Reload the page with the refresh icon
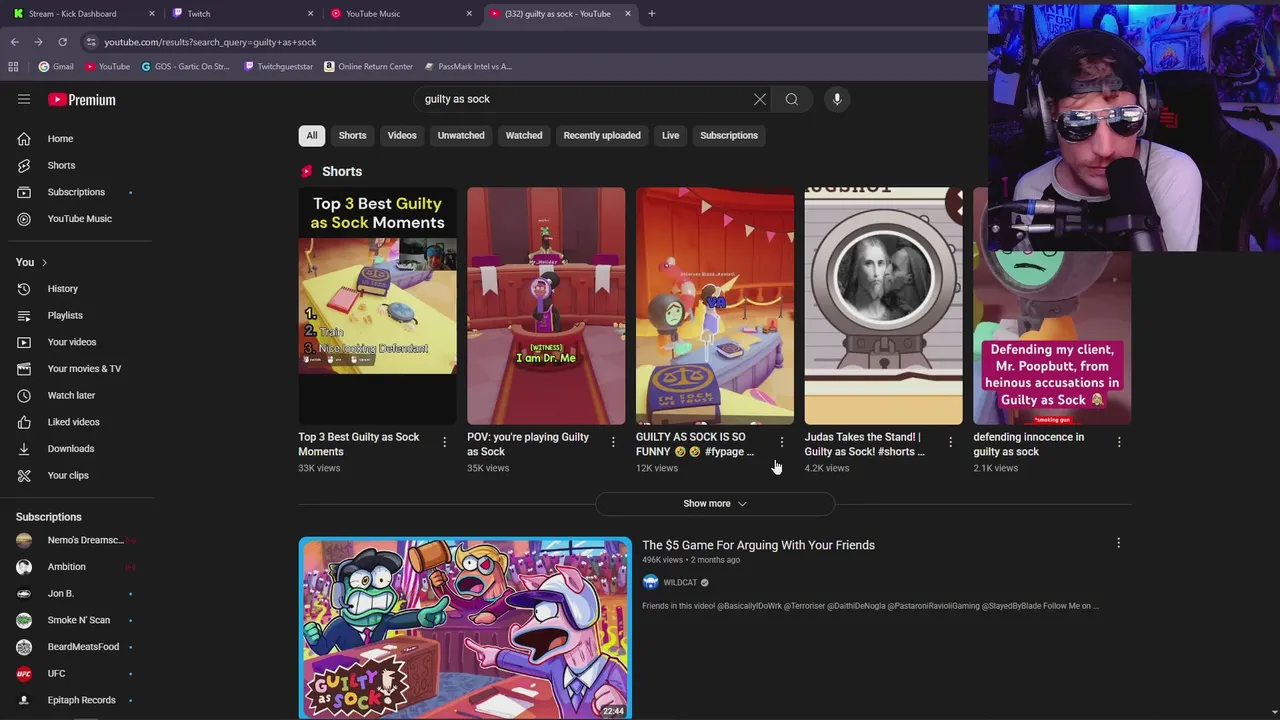Screen dimensions: 1280x720 [62, 42]
